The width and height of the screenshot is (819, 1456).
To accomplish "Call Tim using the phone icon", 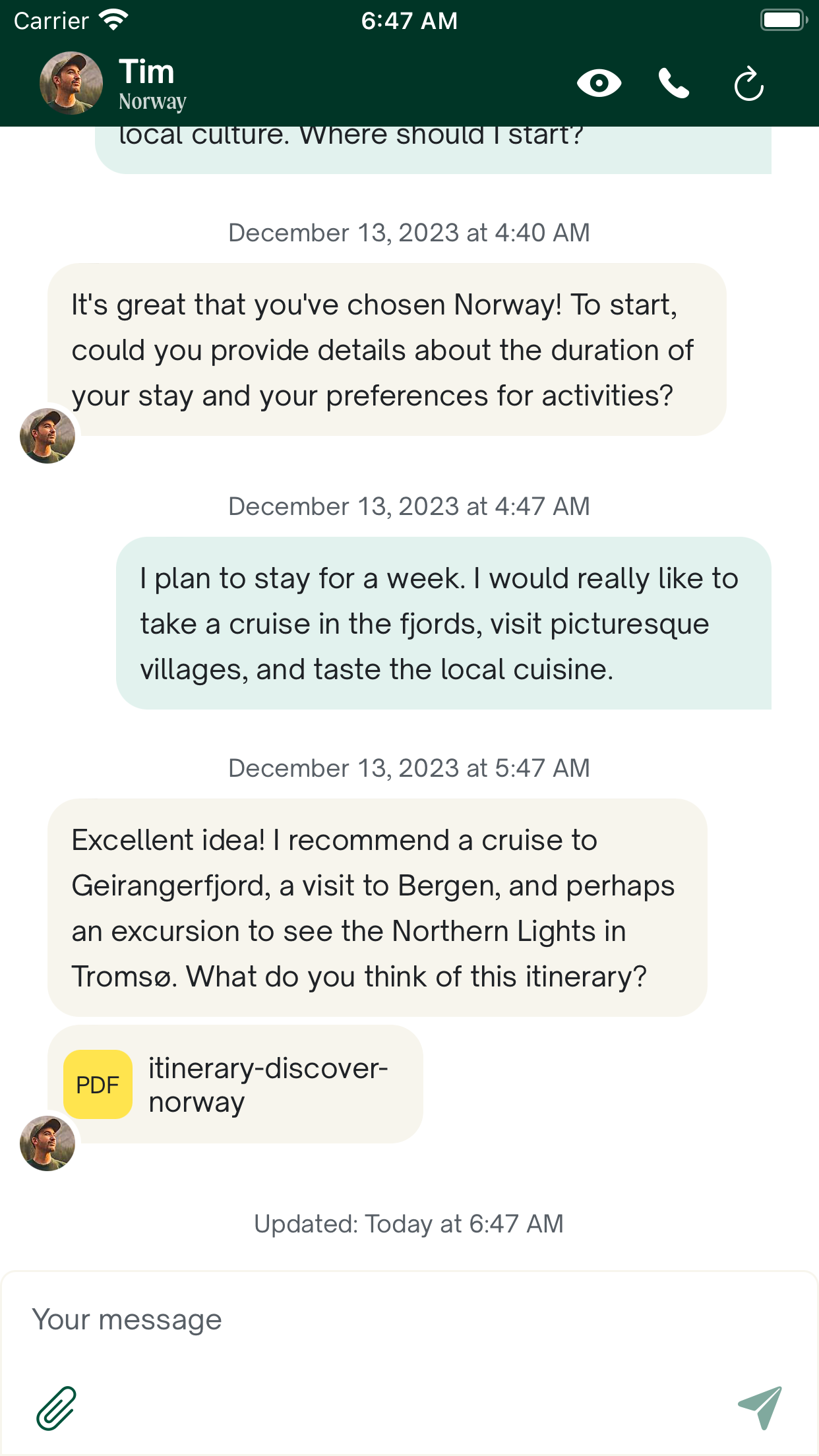I will point(674,83).
